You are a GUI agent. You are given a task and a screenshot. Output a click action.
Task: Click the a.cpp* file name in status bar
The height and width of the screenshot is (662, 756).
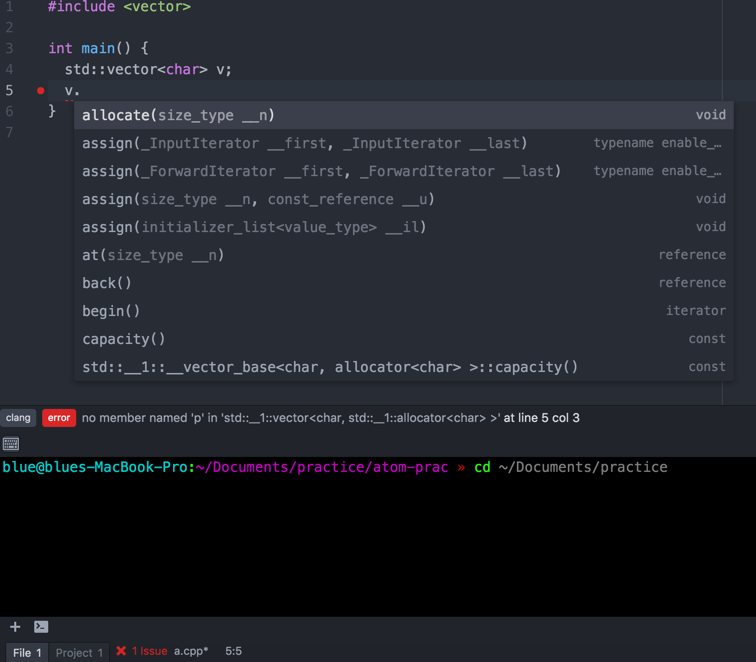click(x=191, y=651)
